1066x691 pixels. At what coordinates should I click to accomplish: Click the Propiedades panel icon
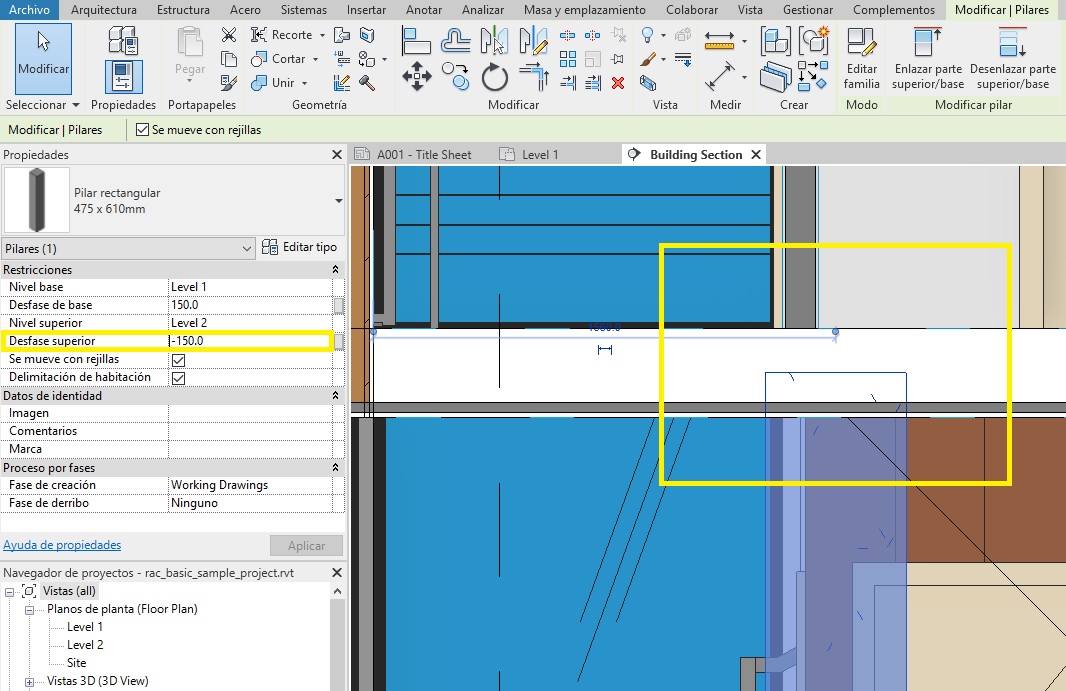[123, 77]
